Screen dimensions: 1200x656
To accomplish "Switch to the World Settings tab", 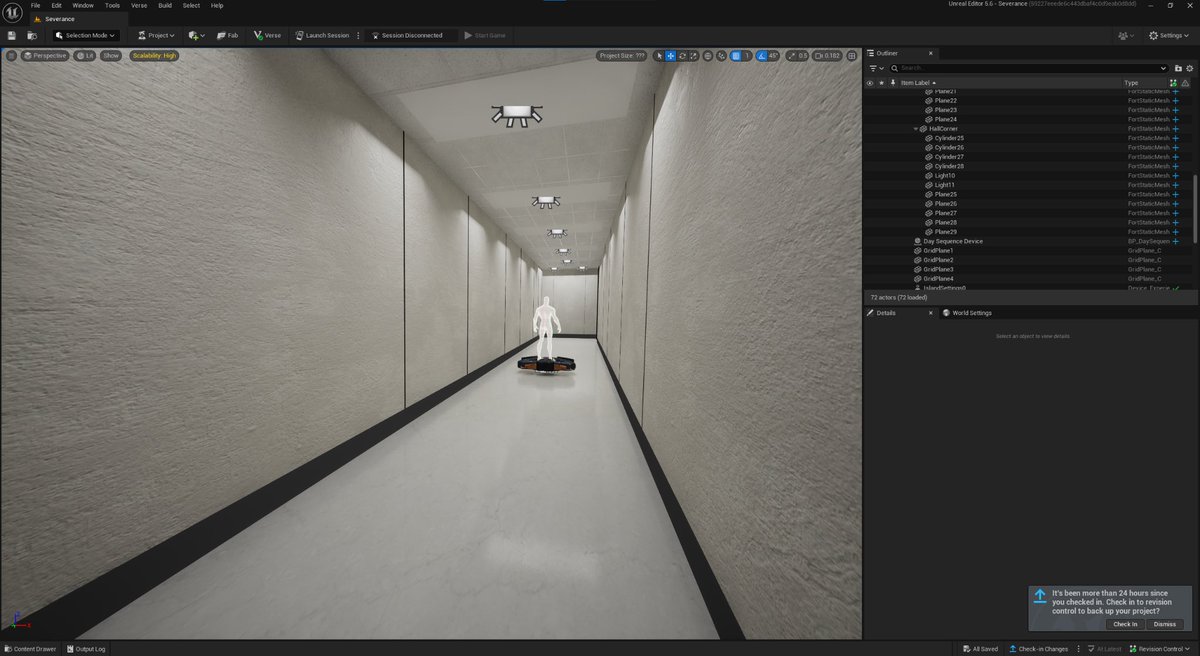I will click(967, 313).
